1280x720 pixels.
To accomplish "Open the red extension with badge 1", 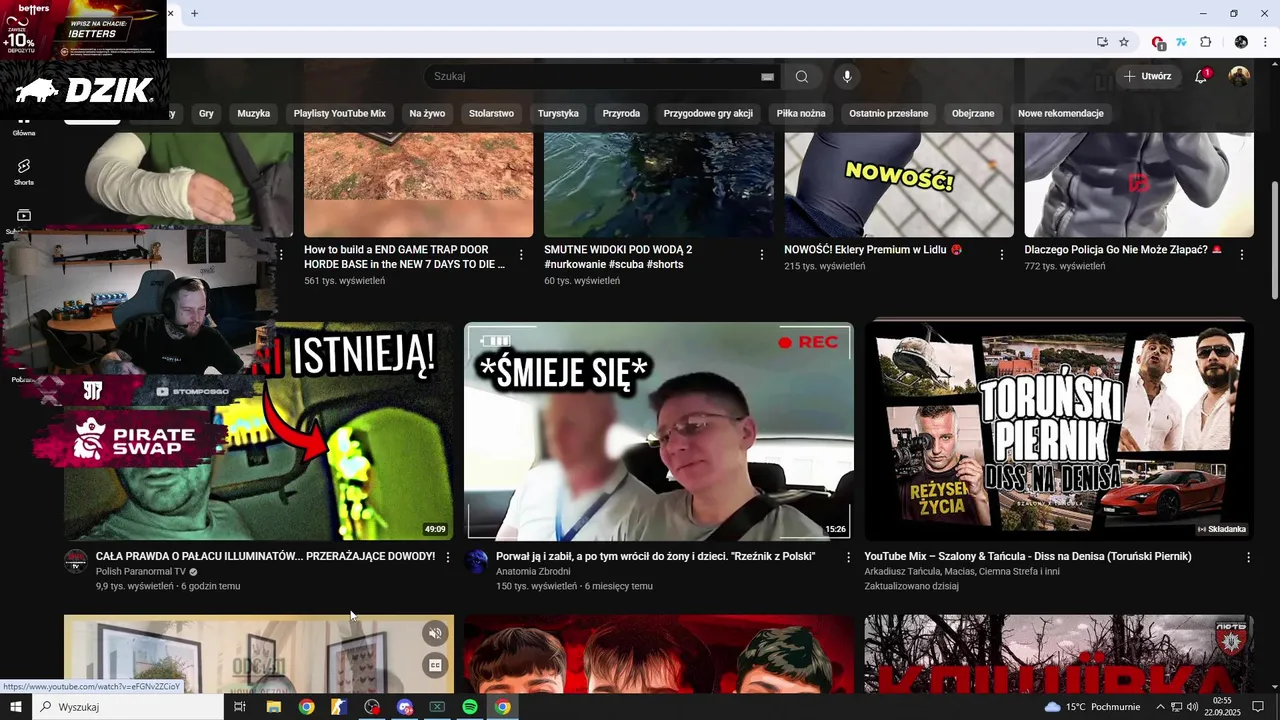I will click(x=1158, y=42).
